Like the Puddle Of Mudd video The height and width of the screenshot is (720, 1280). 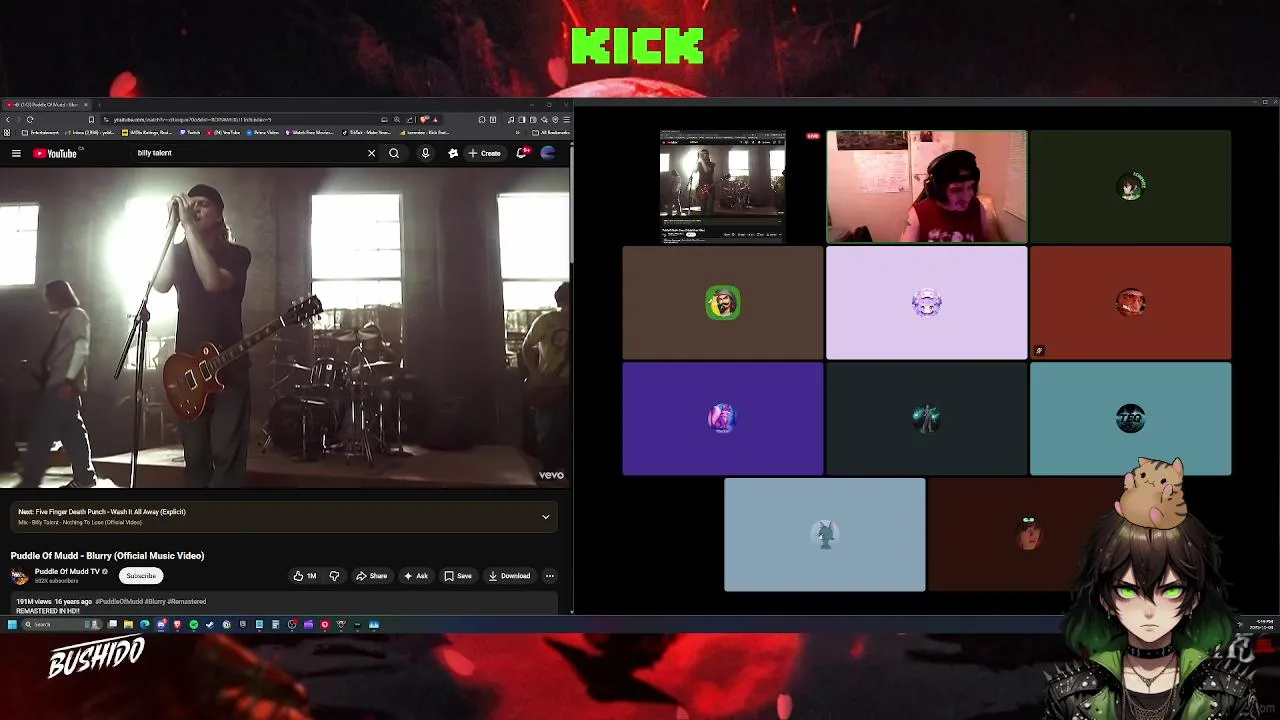(304, 576)
